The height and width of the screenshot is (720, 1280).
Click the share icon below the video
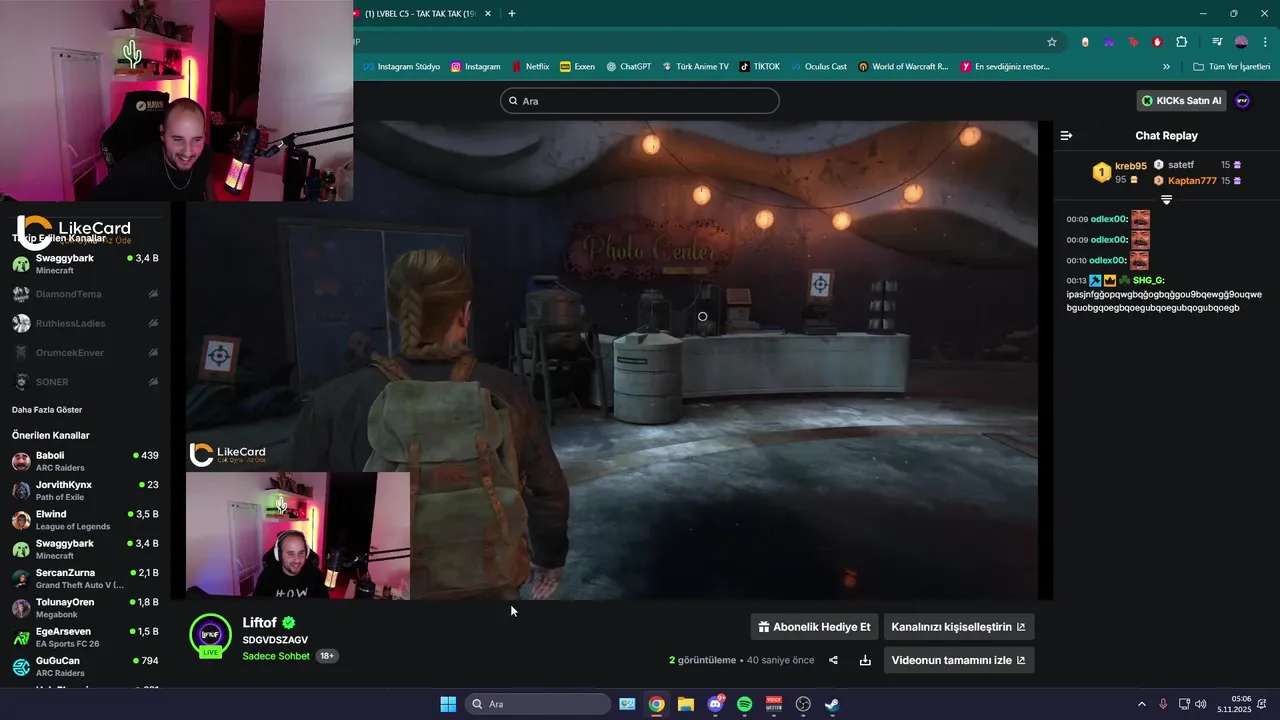(x=833, y=660)
